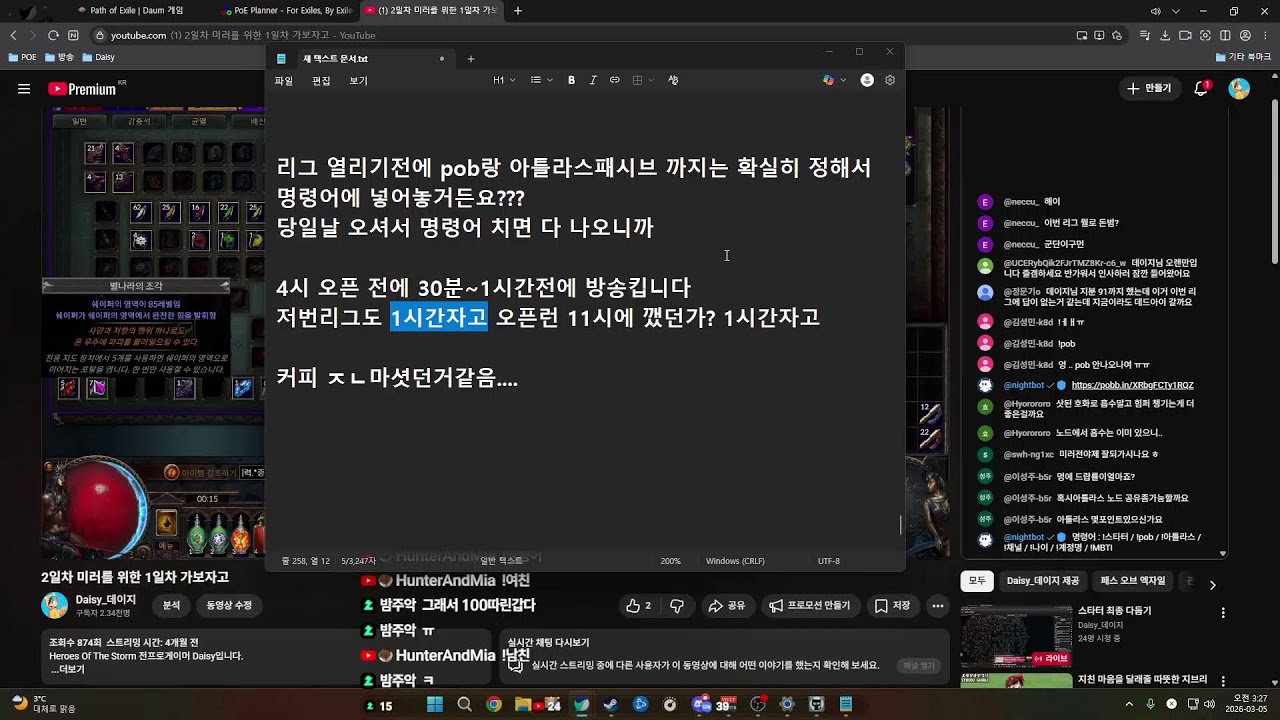This screenshot has width=1280, height=720.
Task: Open the Windows Start menu
Action: pos(435,704)
